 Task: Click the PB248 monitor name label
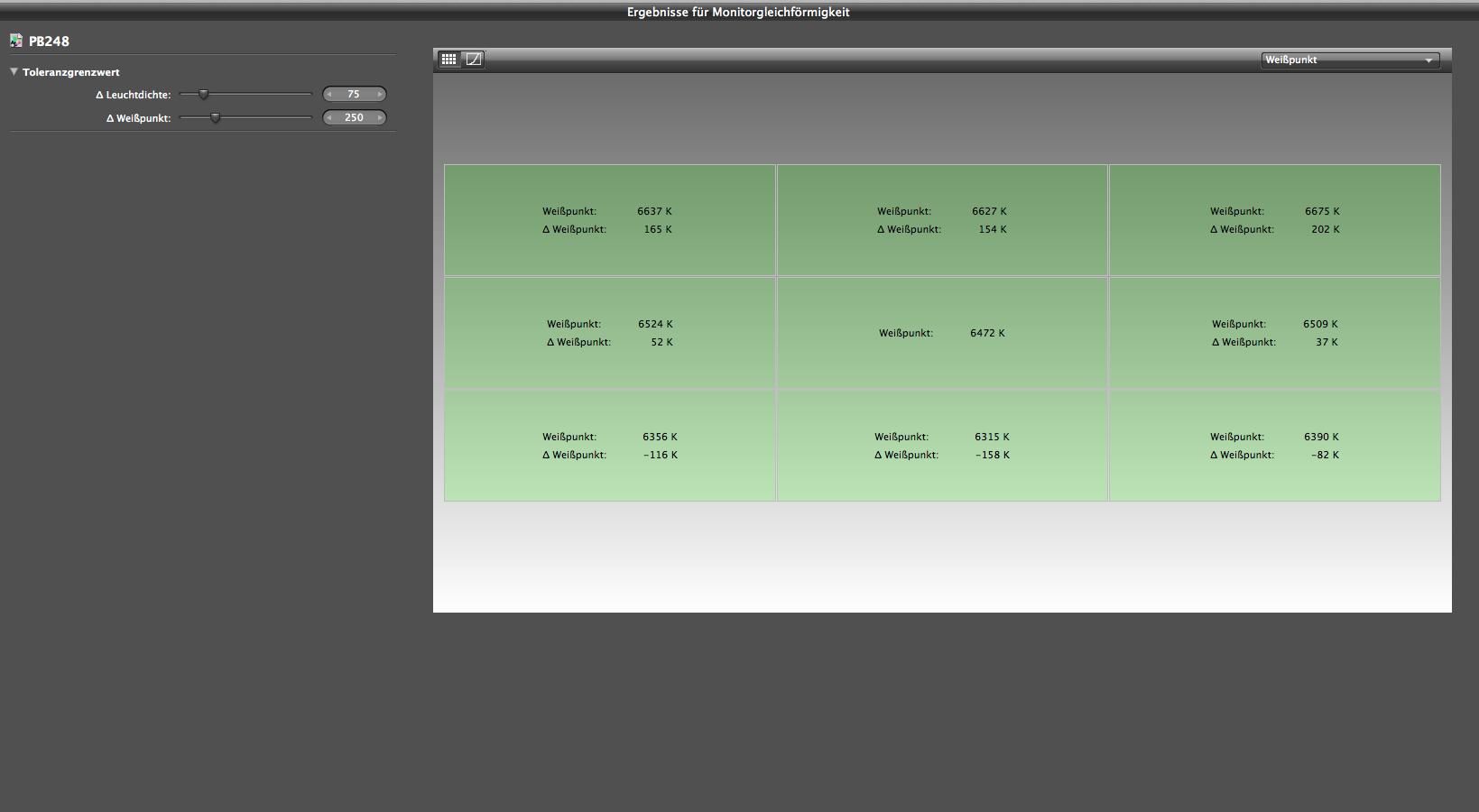tap(49, 42)
